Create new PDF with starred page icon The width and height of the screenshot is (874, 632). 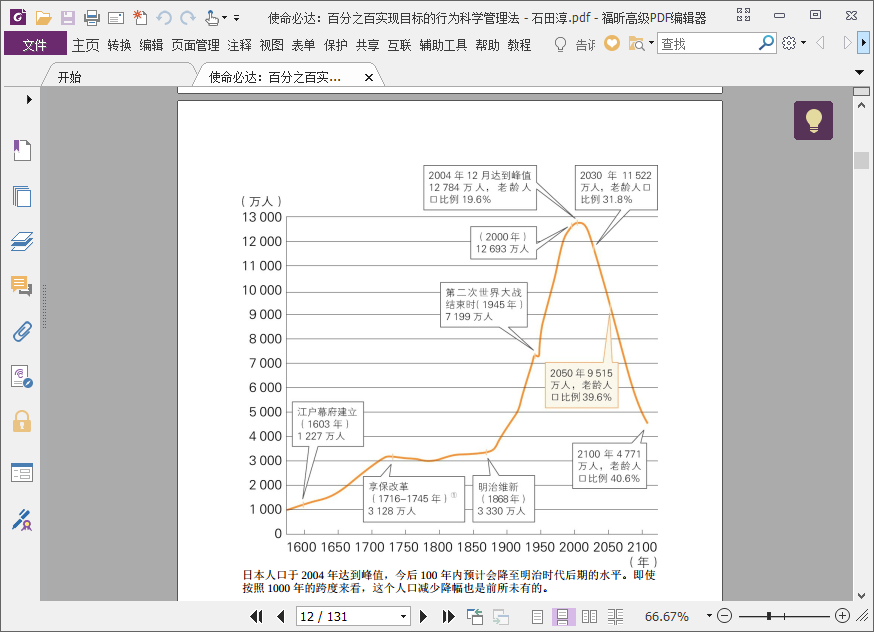coord(140,18)
